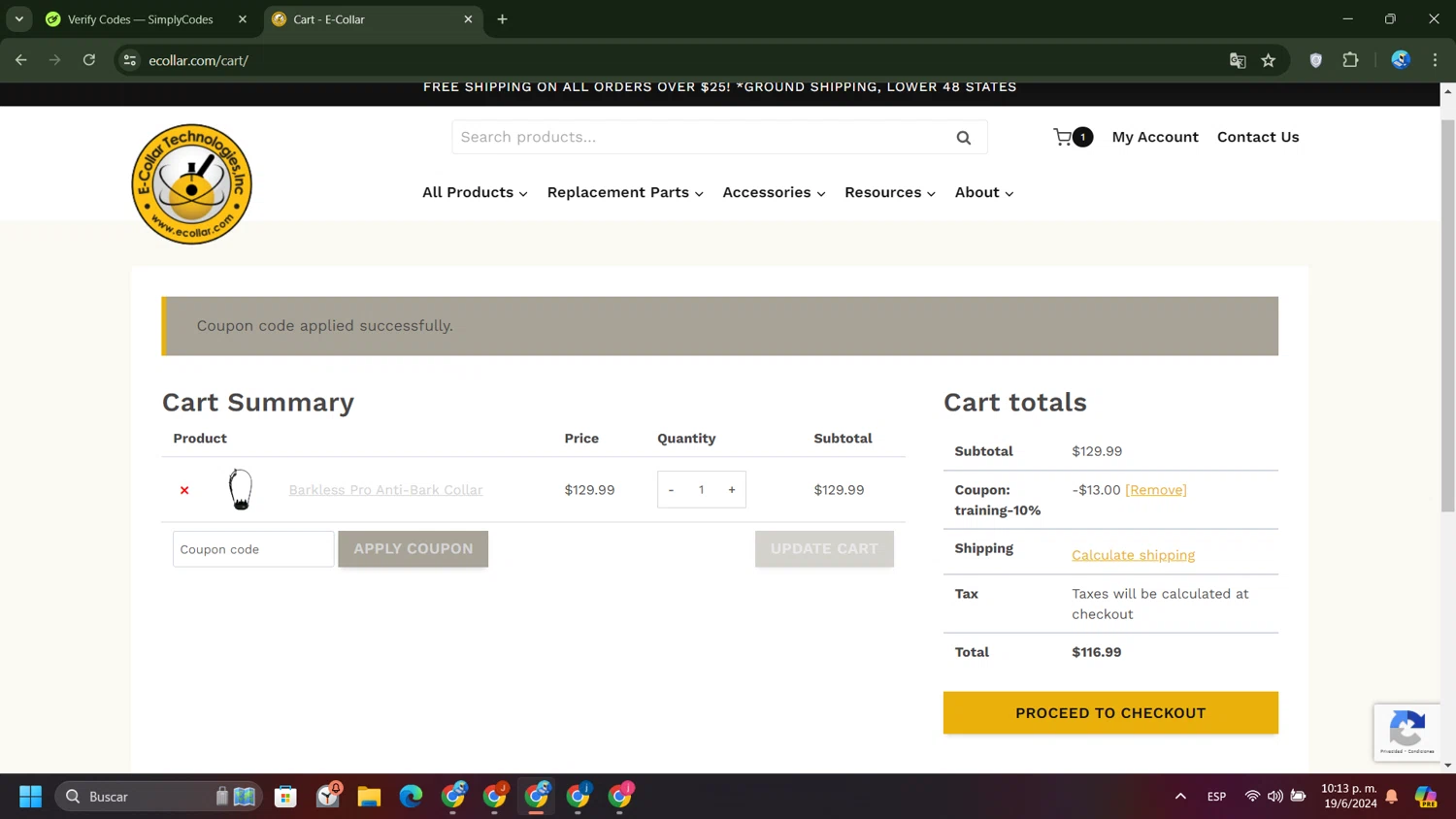
Task: Click the Update Cart button
Action: (824, 549)
